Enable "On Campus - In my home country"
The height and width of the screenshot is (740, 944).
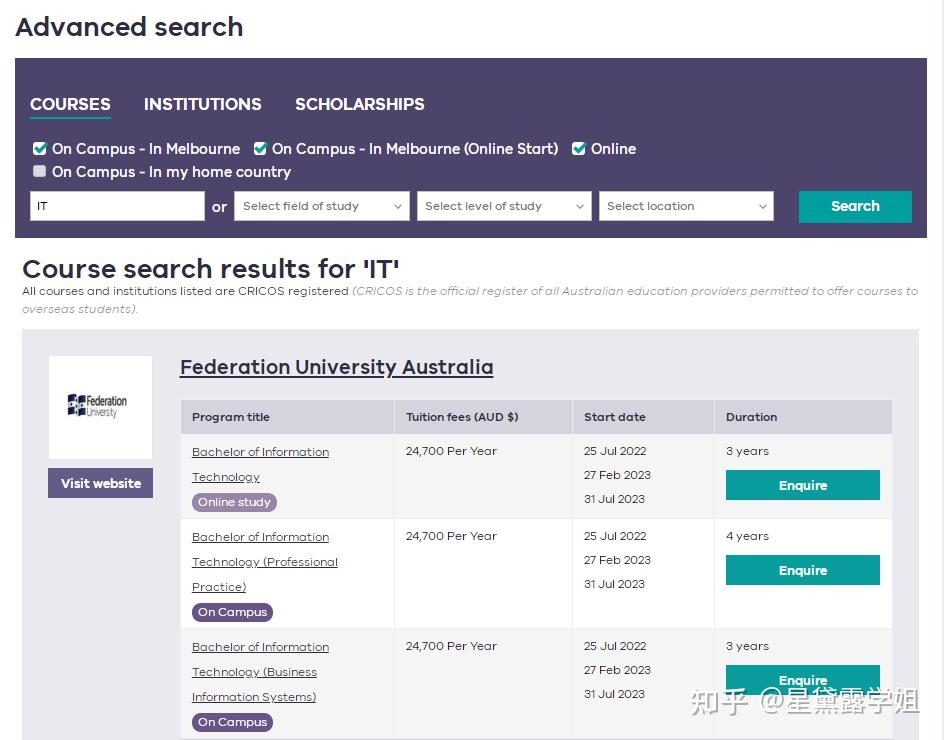point(39,171)
